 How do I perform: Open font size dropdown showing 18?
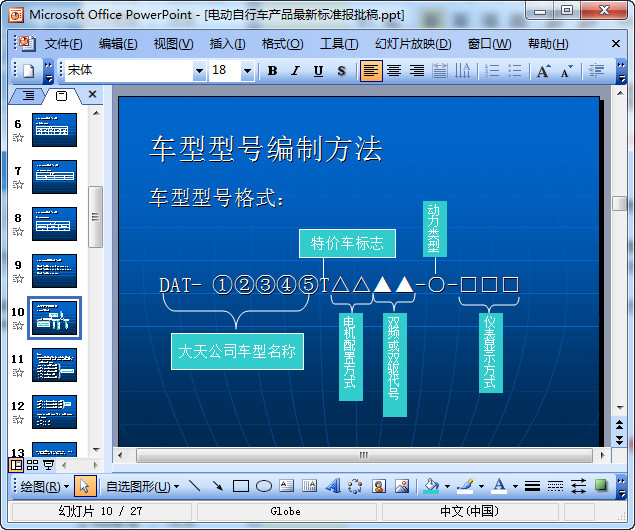[247, 71]
